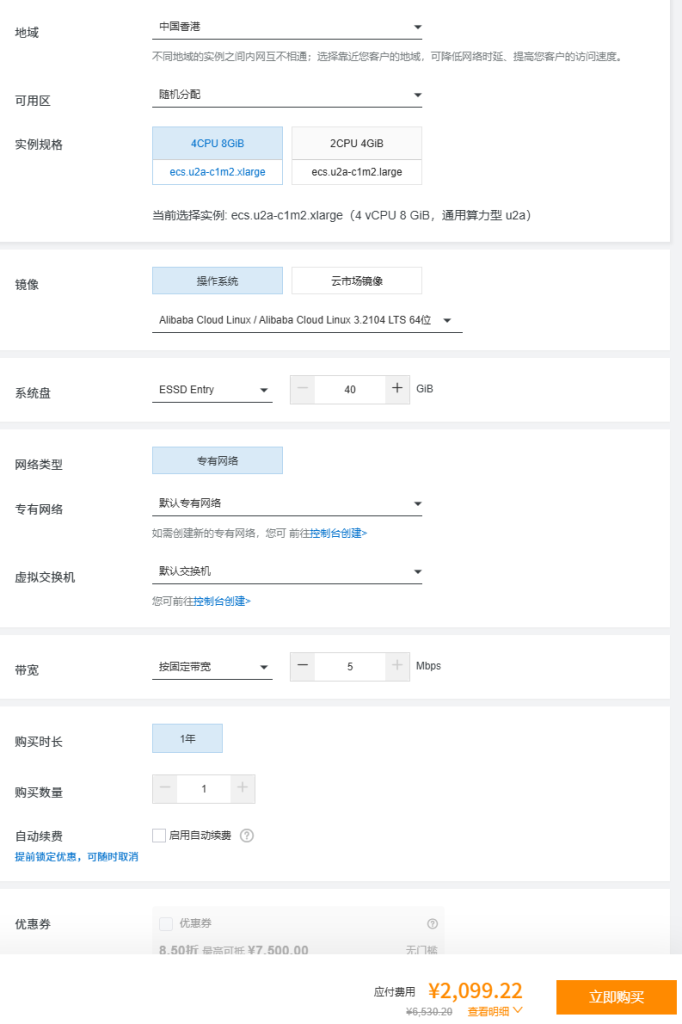Increase bandwidth with the plus button

397,666
